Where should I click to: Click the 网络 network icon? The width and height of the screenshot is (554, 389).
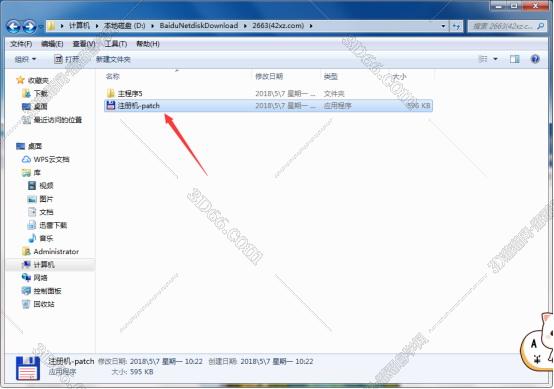pos(26,278)
